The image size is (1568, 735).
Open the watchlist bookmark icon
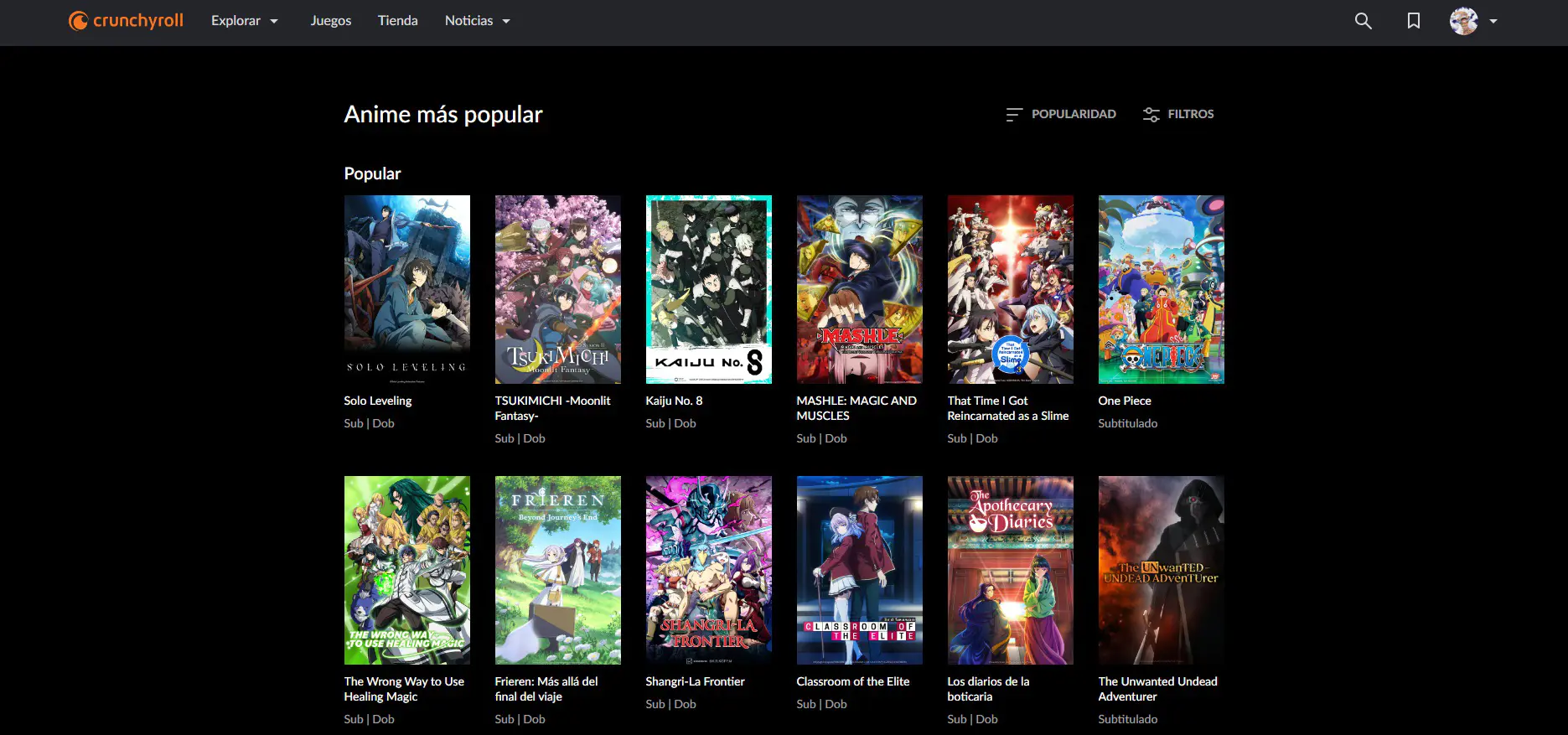point(1414,21)
